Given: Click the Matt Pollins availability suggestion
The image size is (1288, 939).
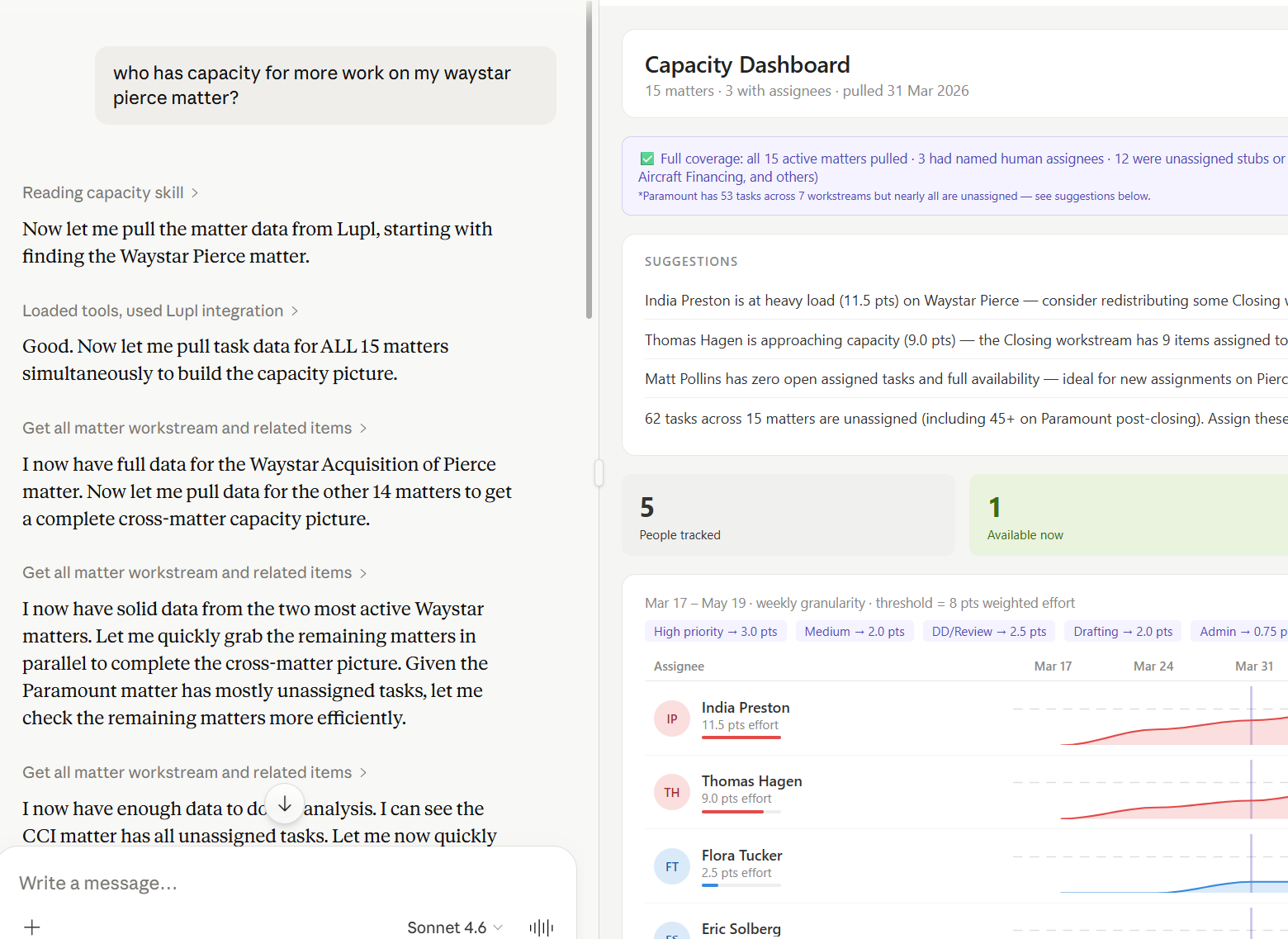Looking at the screenshot, I should 966,379.
